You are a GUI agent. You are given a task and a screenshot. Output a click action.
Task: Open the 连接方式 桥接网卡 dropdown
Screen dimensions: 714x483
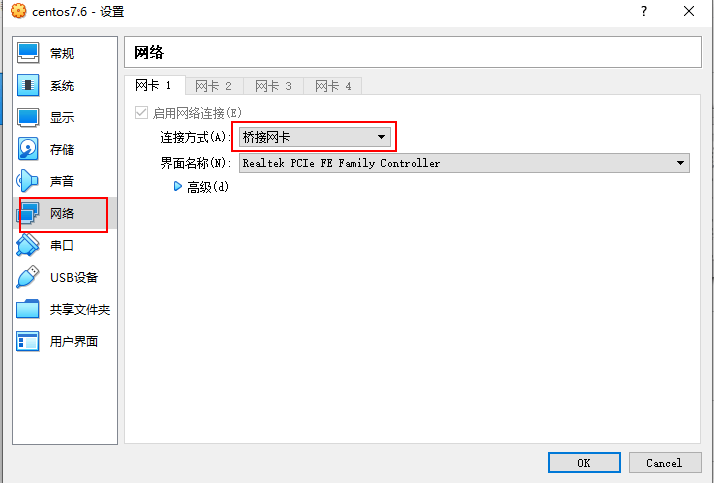click(x=315, y=137)
